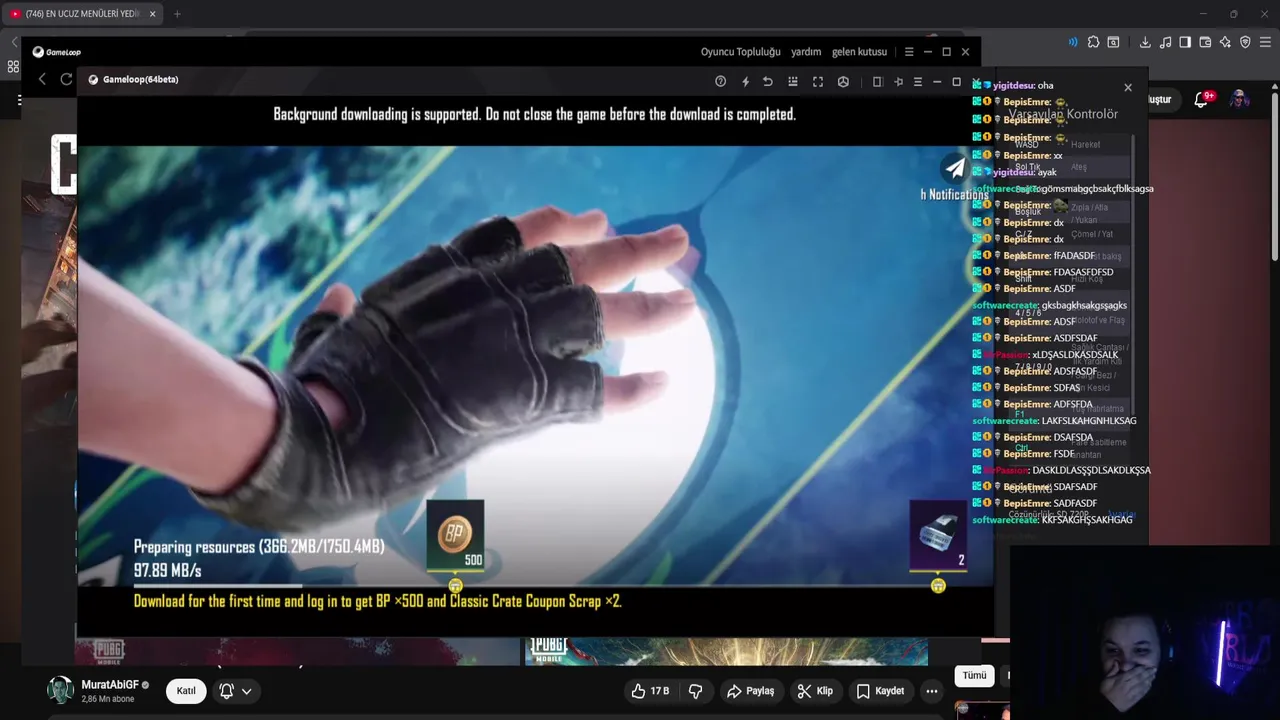Click the 'Paylaş' share button
Screen dimensions: 1280x720
750,691
